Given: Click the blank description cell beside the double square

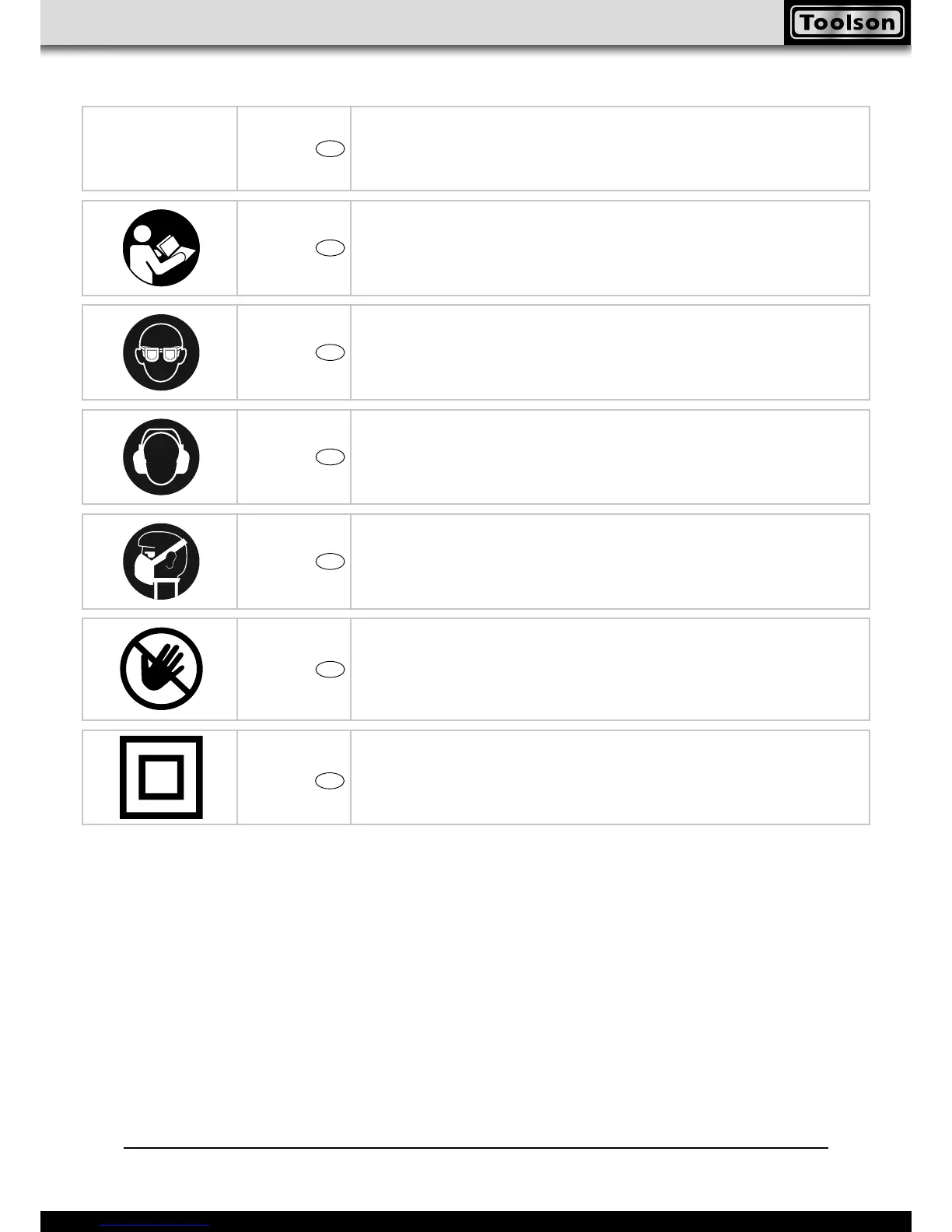Looking at the screenshot, I should point(610,777).
